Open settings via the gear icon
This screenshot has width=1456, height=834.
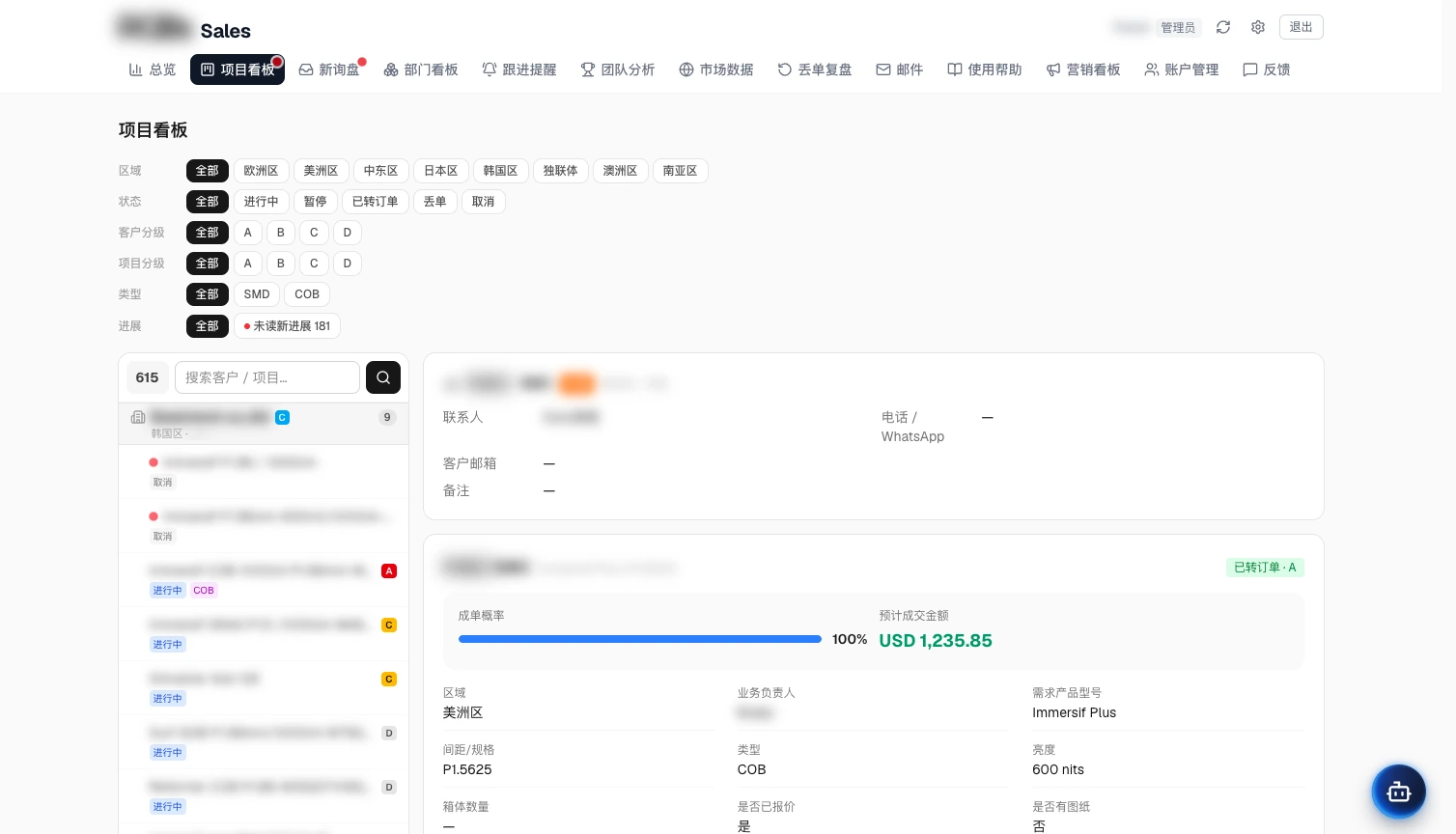point(1258,27)
